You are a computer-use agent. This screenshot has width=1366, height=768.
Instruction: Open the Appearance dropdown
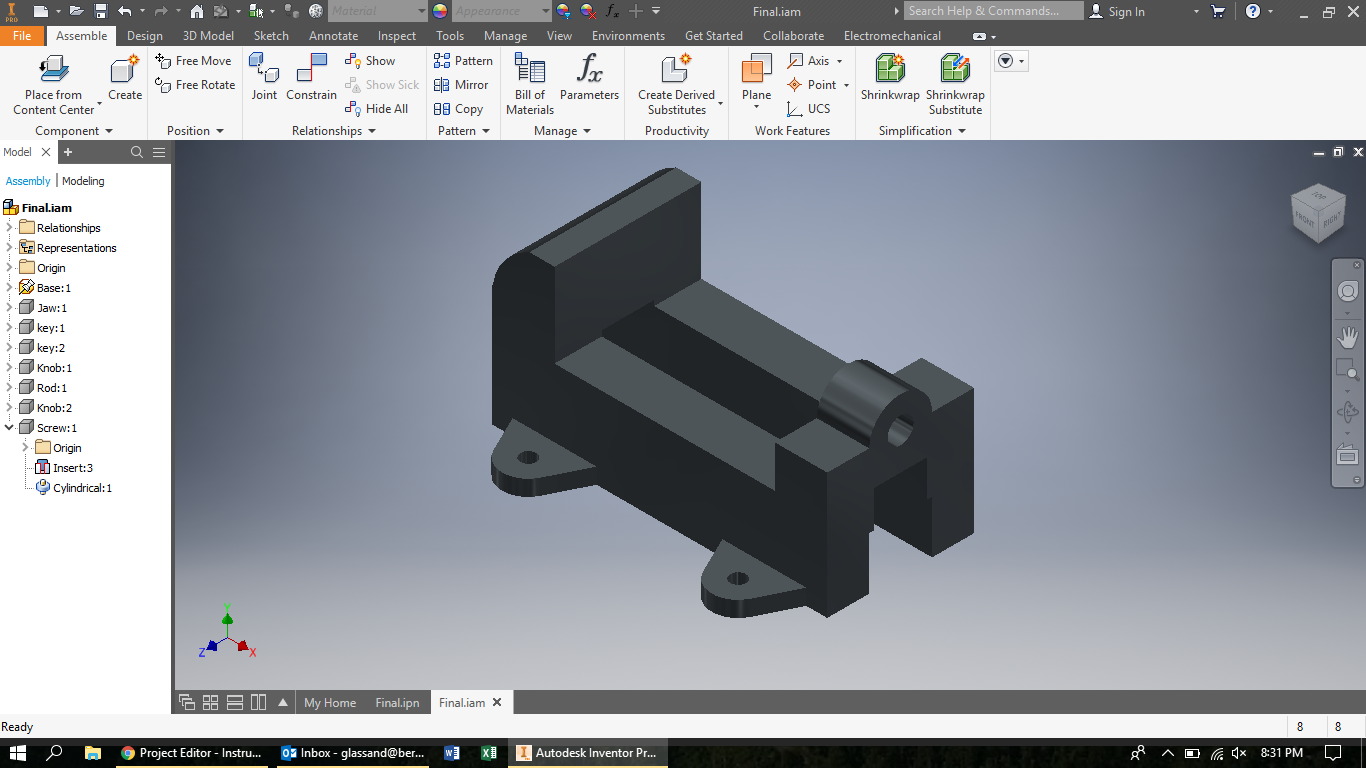[x=502, y=11]
